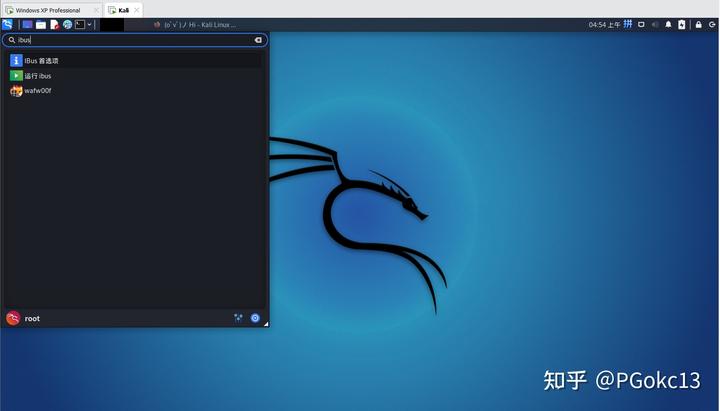This screenshot has height=411, width=720.
Task: Open the web browser globe icon
Action: (x=68, y=24)
